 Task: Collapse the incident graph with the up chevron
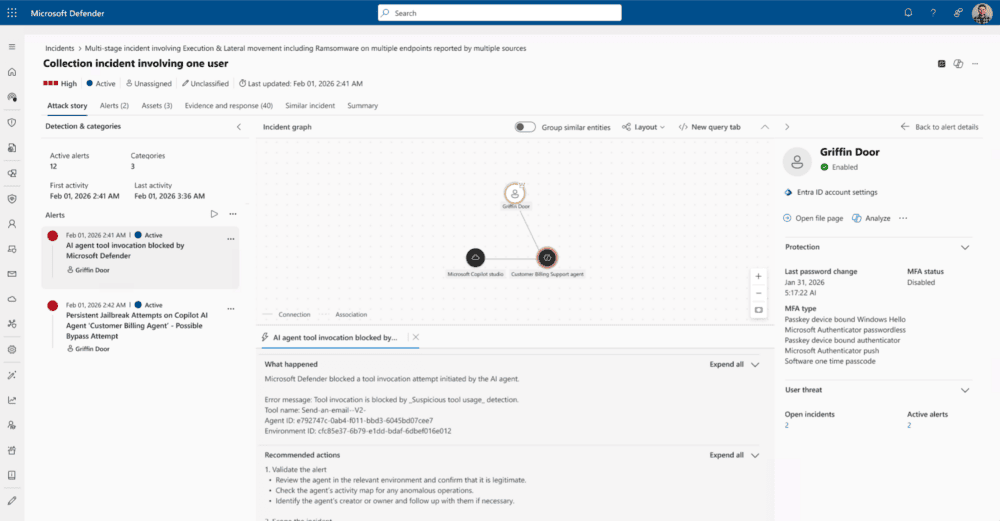765,127
